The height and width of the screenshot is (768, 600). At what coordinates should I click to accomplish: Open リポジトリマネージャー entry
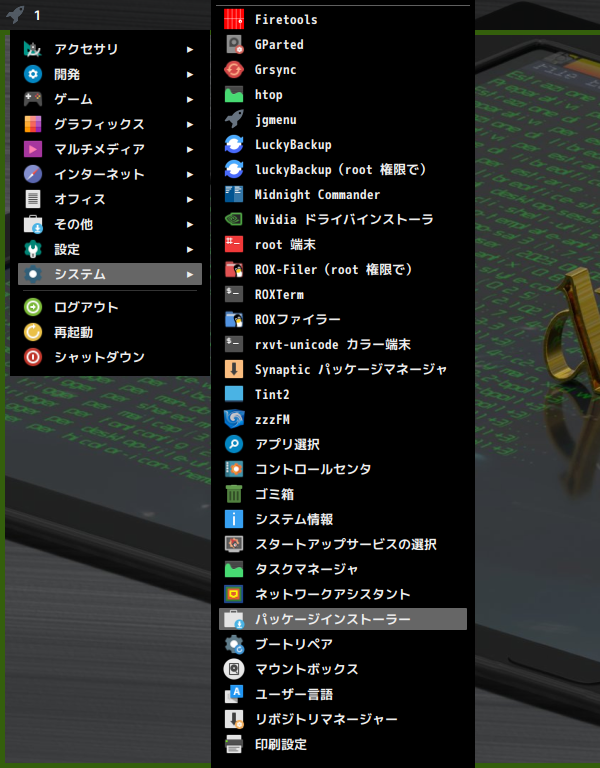343,719
